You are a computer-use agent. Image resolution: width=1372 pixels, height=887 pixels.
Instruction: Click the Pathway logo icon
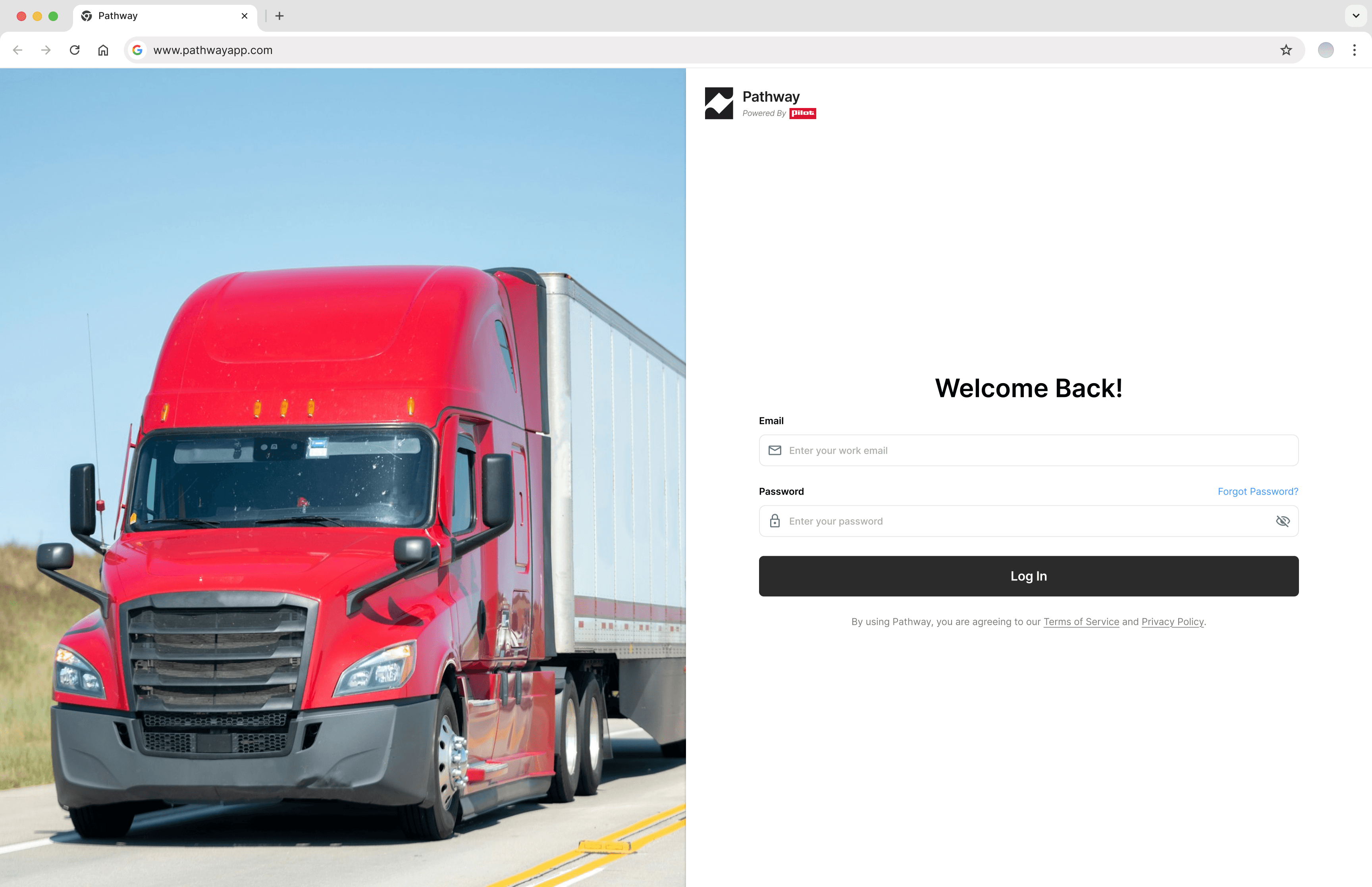(x=719, y=103)
